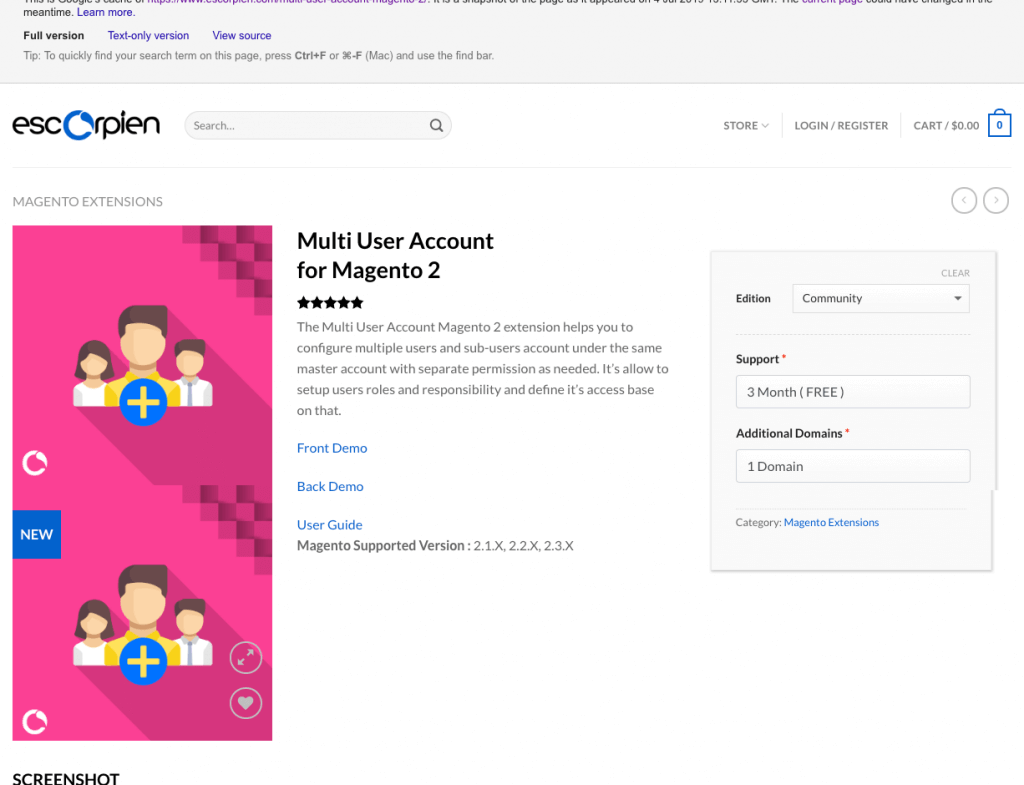Open the Back Demo link
Screen dimensions: 1024x785
coord(330,486)
